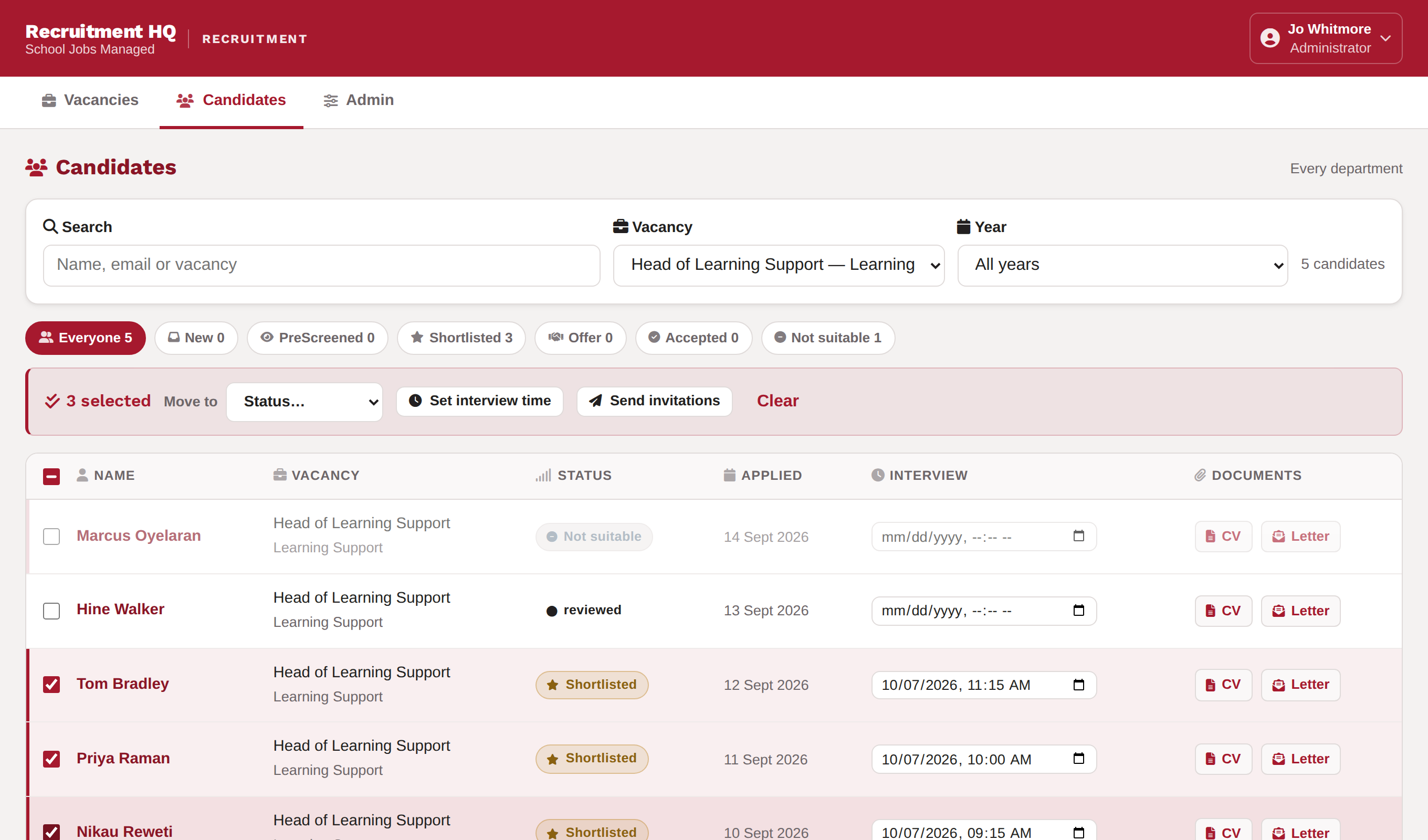Edit Tom Bradley's 11:15 AM interview field
The width and height of the screenshot is (1428, 840).
pyautogui.click(x=984, y=685)
